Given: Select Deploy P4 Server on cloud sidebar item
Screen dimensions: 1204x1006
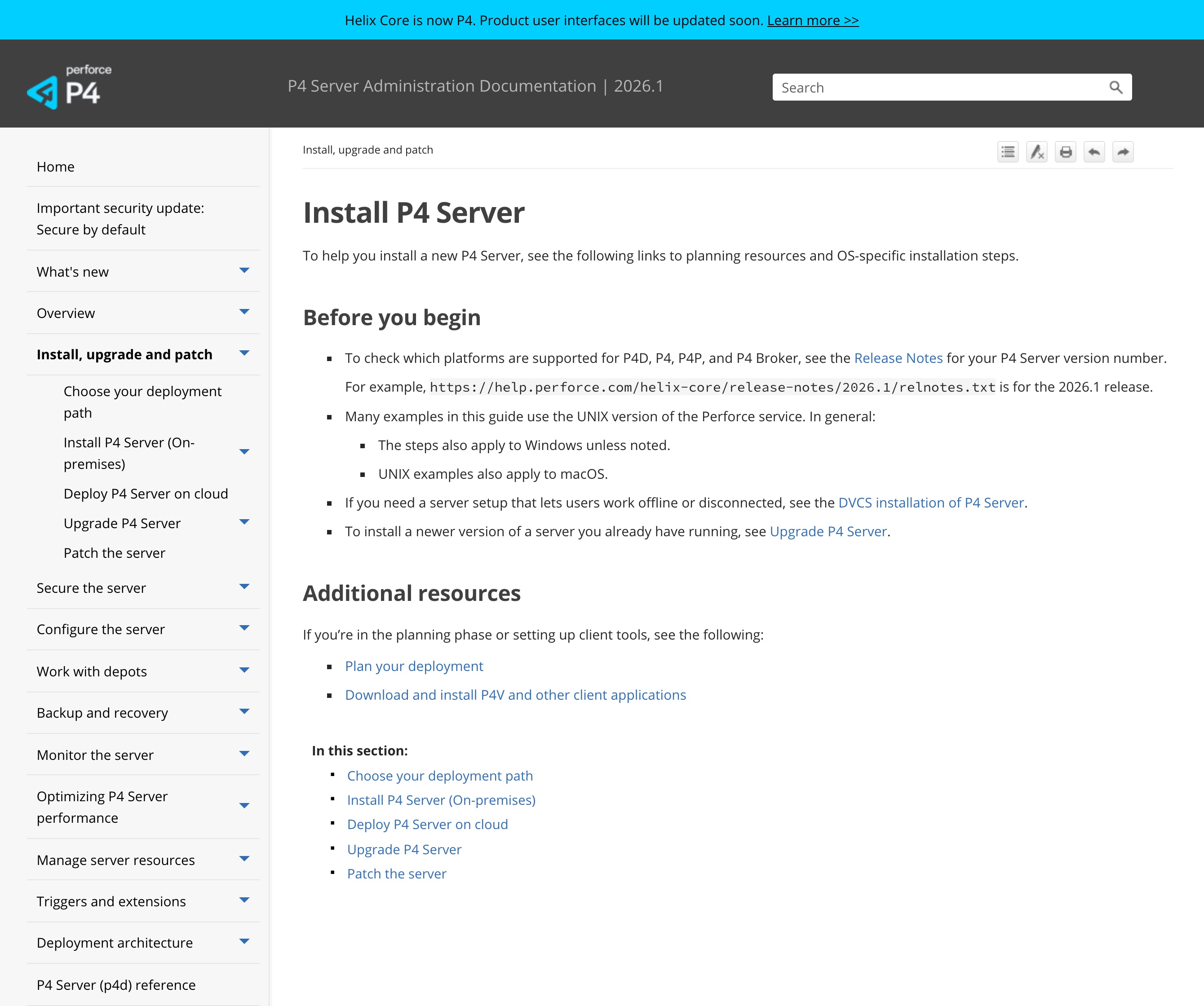Looking at the screenshot, I should 146,494.
